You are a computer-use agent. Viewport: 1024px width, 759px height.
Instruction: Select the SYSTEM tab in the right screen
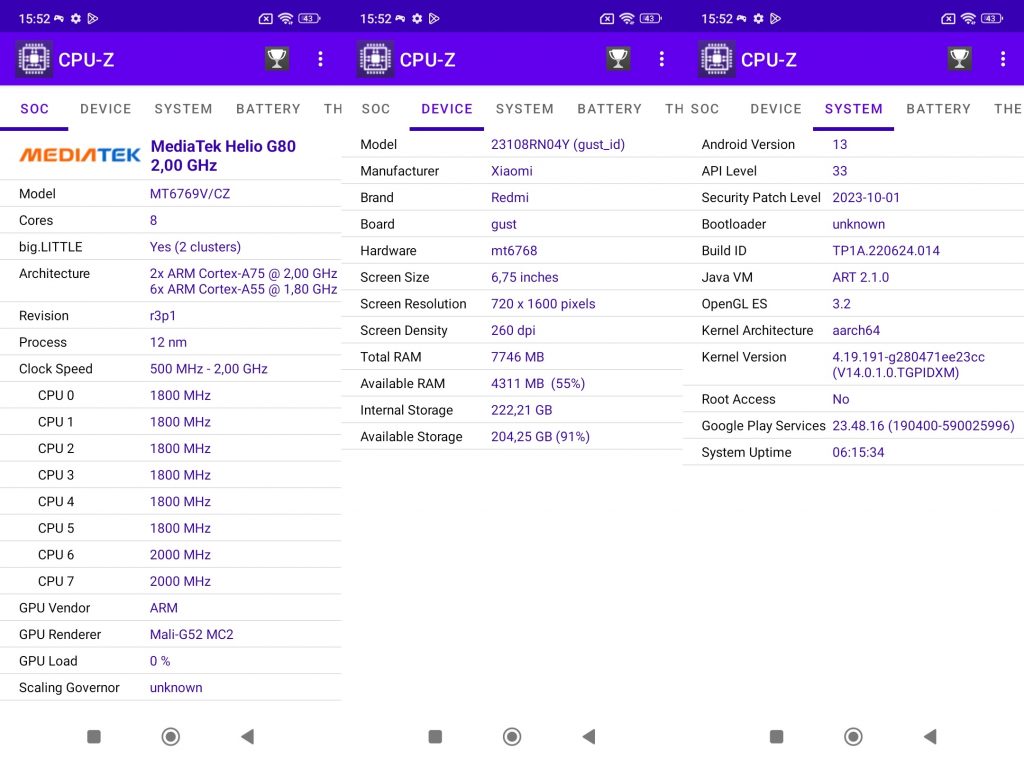(x=854, y=108)
